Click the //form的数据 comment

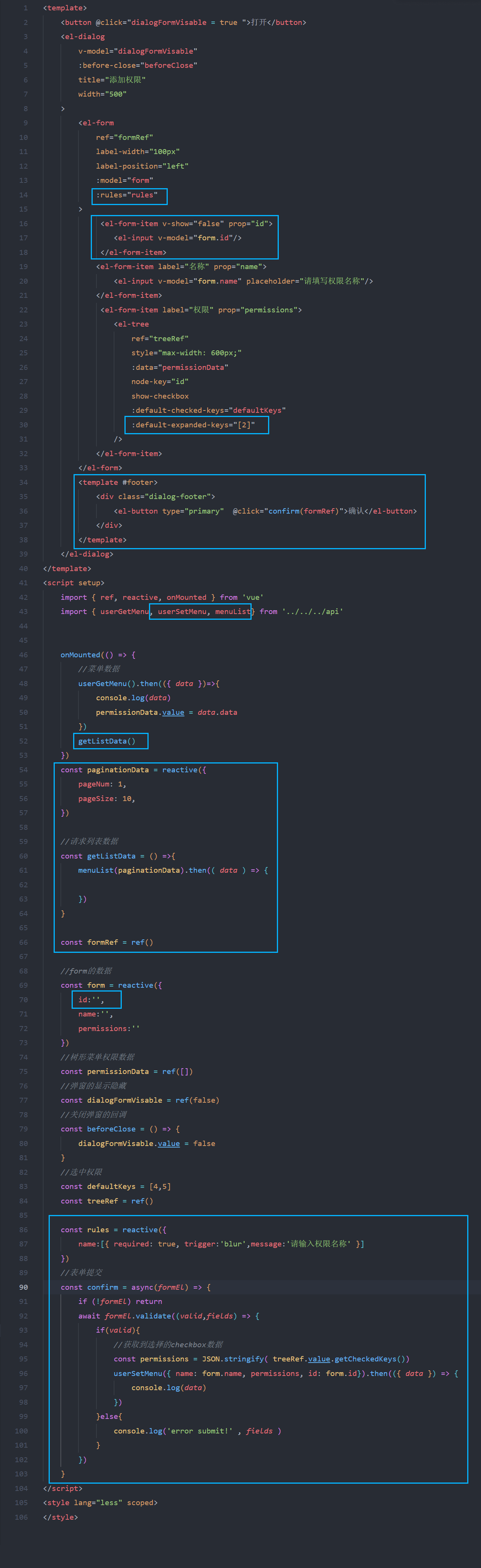(x=86, y=971)
